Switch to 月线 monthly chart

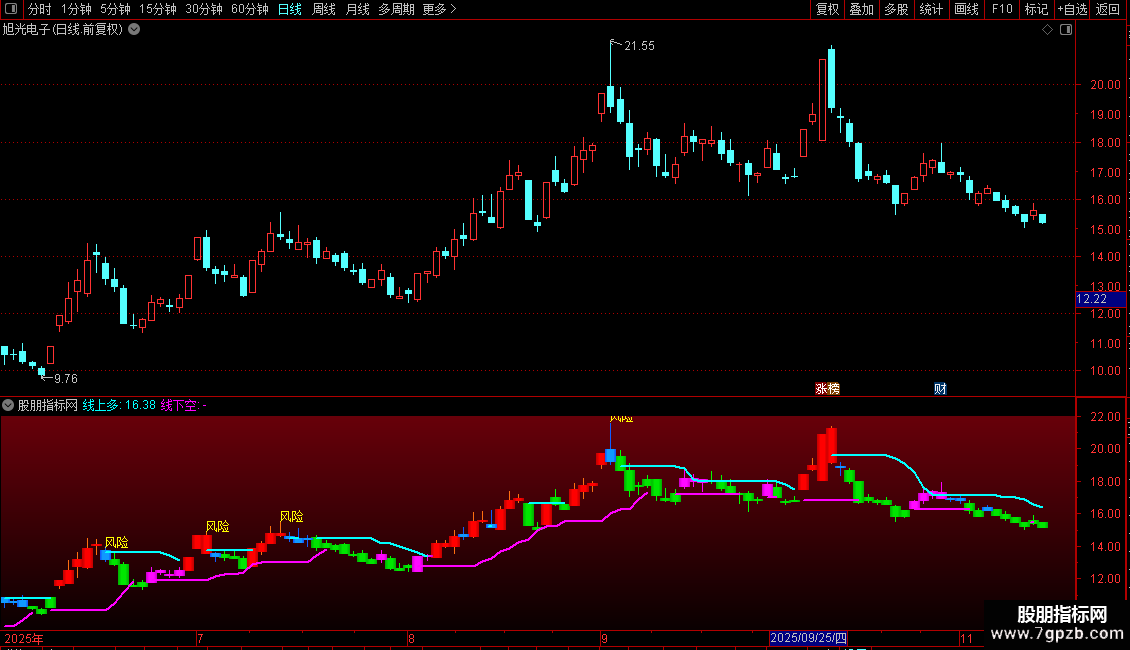(357, 9)
